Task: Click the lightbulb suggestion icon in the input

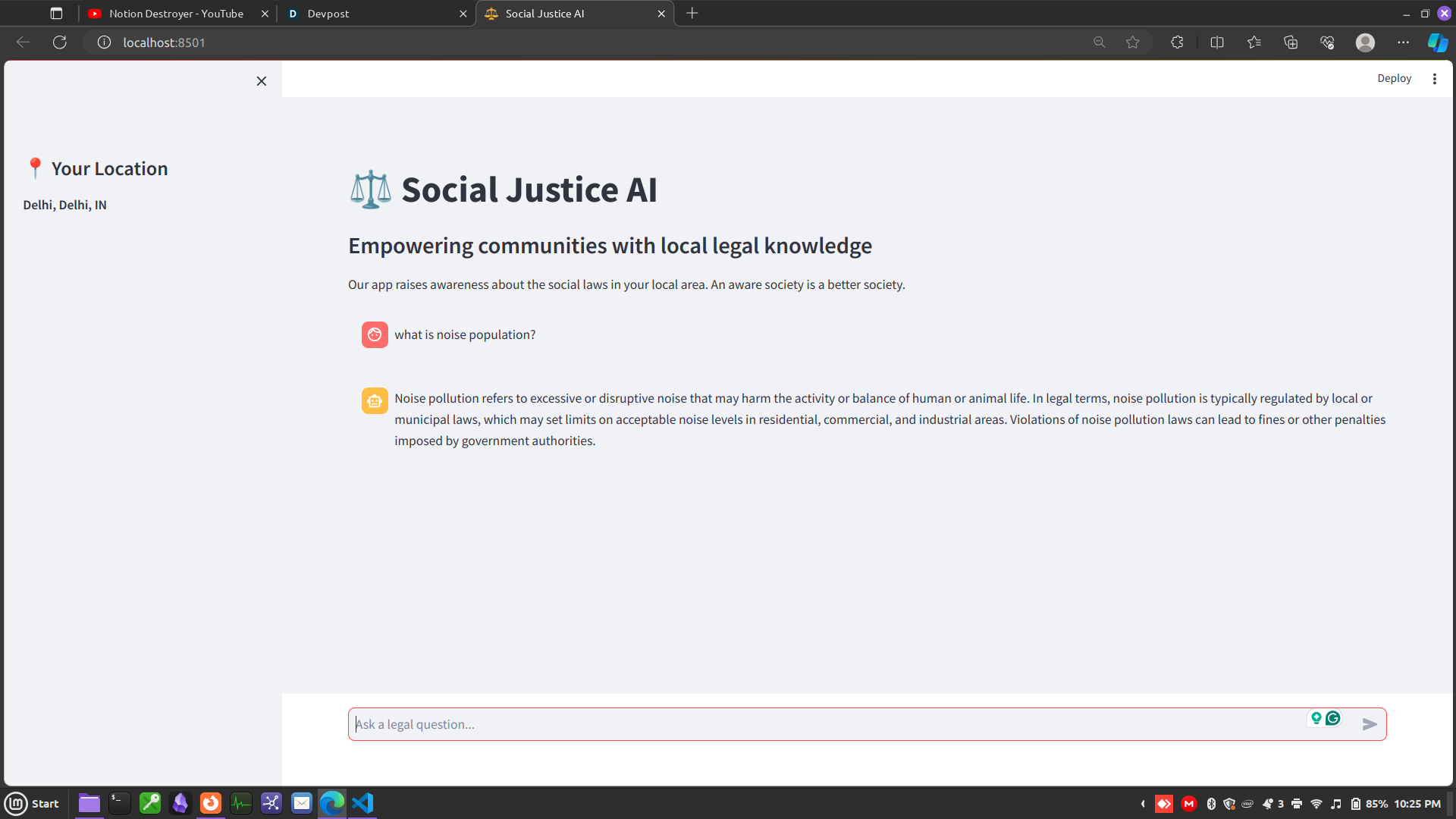Action: point(1316,717)
